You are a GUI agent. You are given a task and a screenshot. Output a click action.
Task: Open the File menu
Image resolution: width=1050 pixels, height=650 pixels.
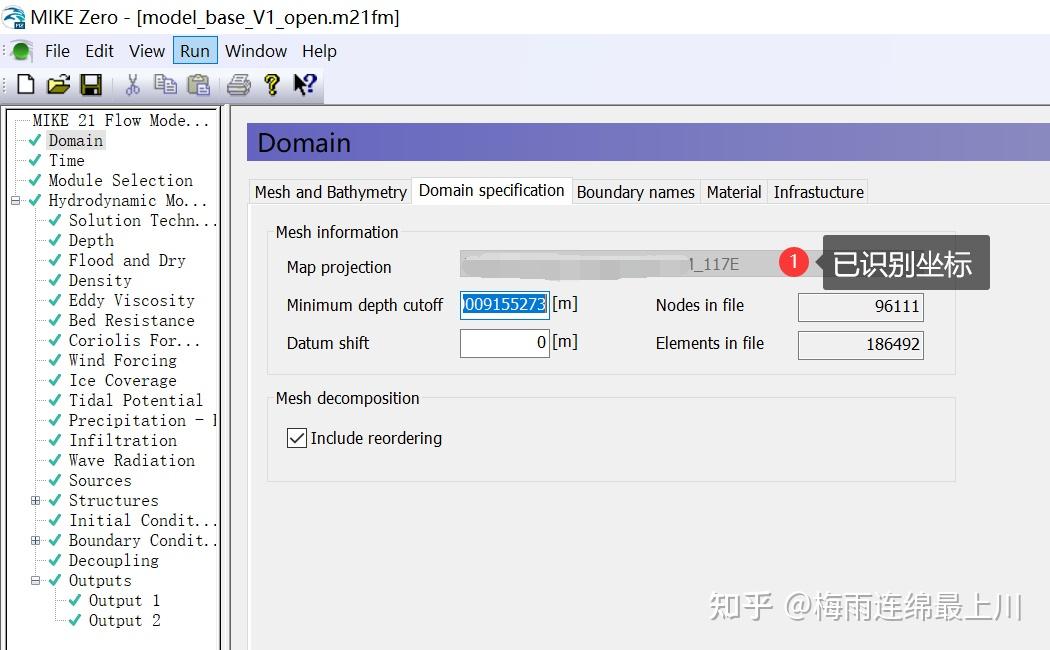(x=57, y=52)
